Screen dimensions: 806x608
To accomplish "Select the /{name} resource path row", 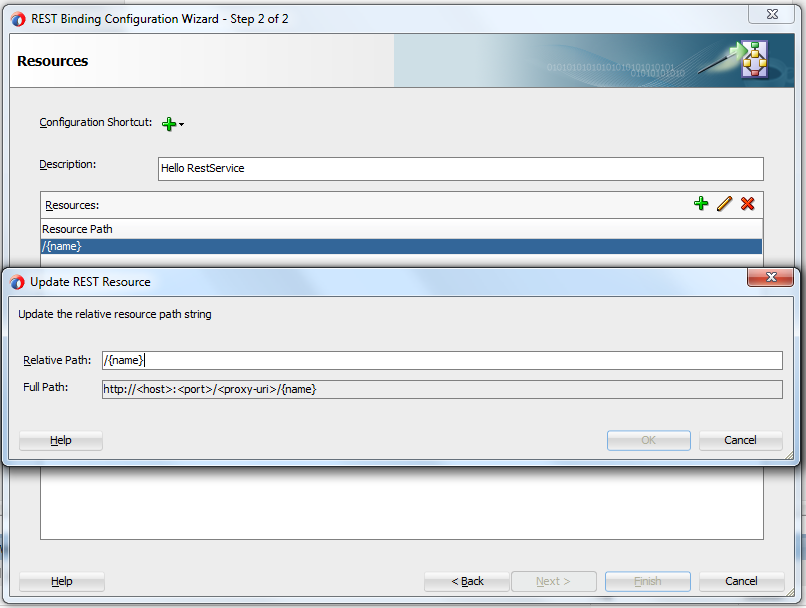I will click(x=401, y=246).
